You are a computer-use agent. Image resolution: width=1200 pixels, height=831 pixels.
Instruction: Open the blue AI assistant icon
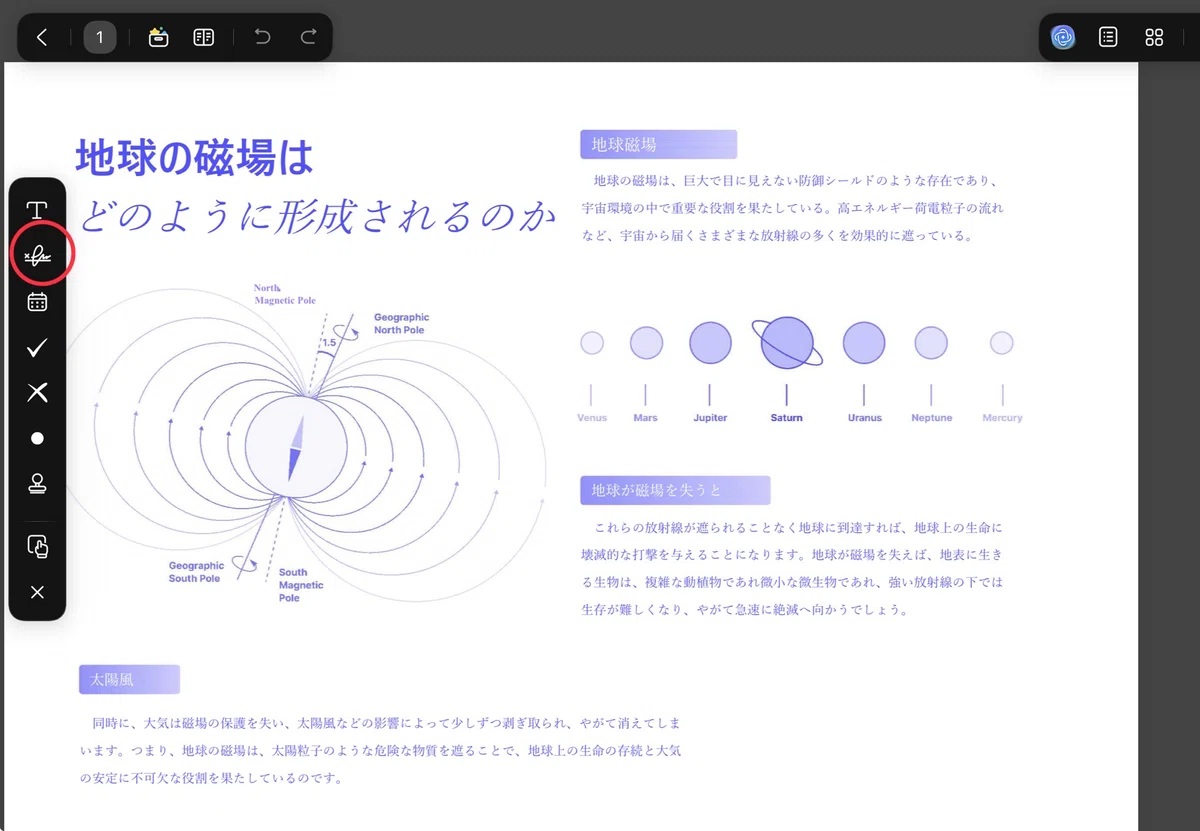tap(1063, 38)
